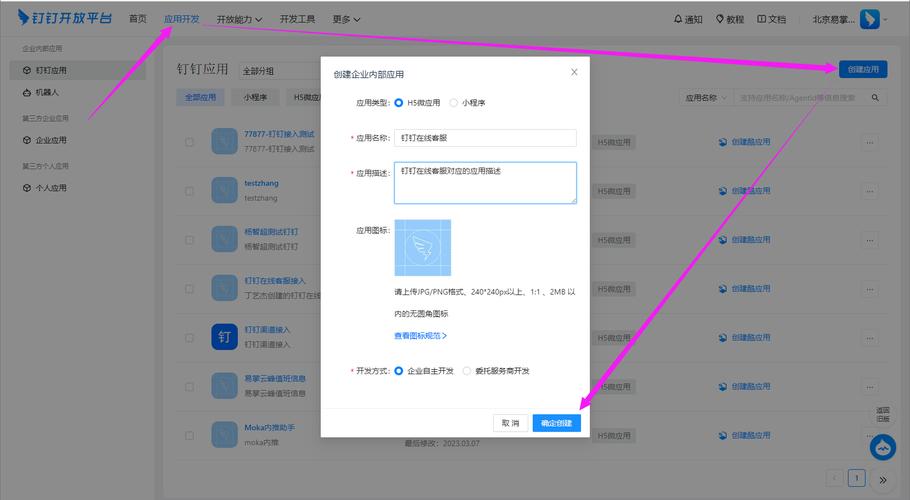Click the 应用图标 upload thumbnail
The image size is (910, 500).
[422, 248]
